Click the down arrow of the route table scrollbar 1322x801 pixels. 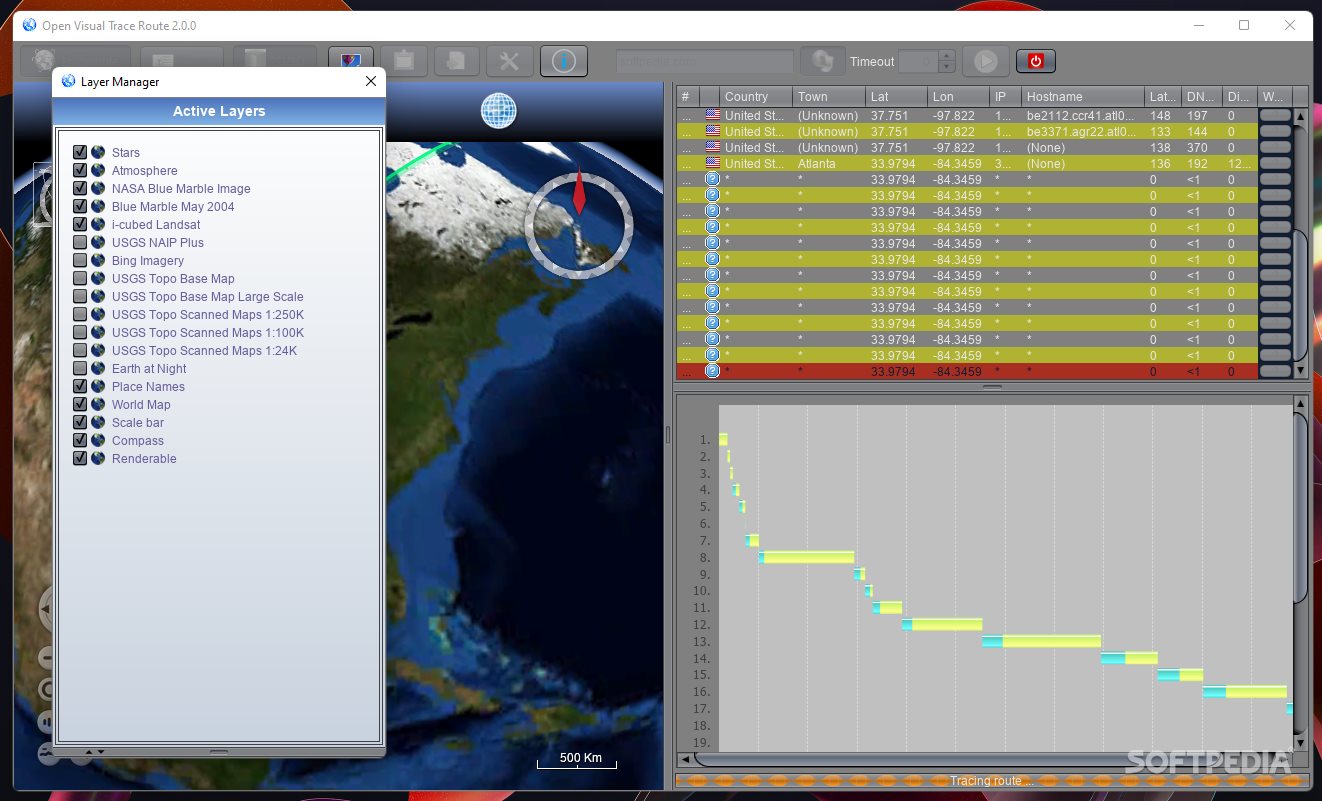click(1300, 371)
